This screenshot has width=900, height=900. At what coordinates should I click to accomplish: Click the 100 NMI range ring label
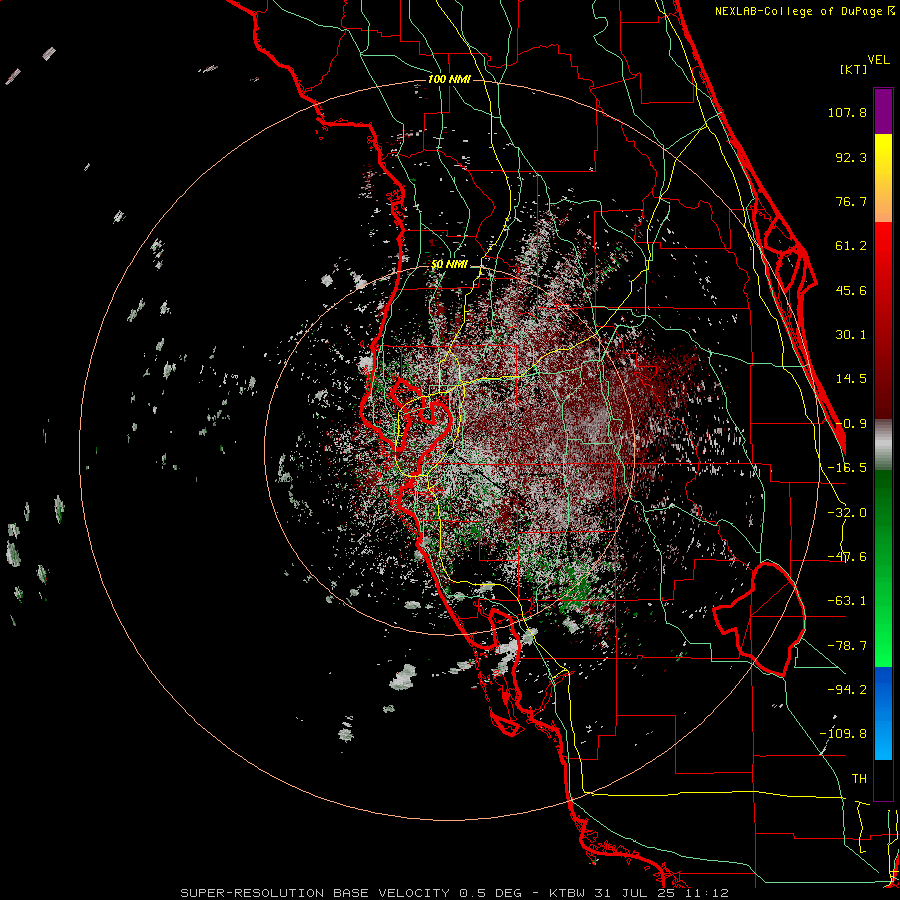(449, 79)
